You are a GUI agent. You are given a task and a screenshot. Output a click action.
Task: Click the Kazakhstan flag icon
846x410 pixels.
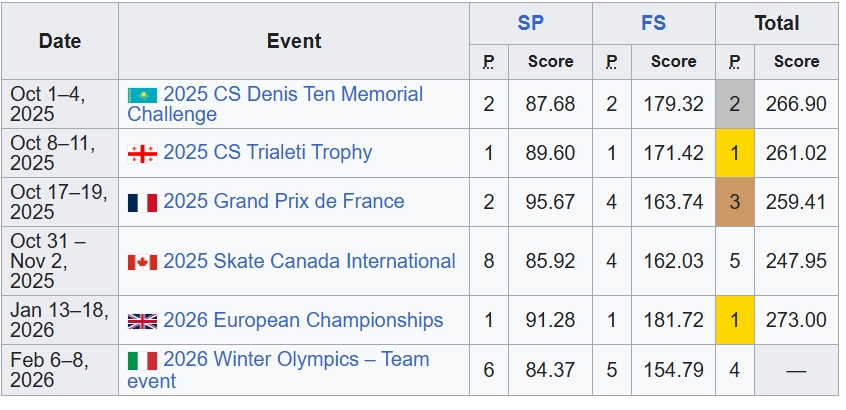[x=142, y=95]
